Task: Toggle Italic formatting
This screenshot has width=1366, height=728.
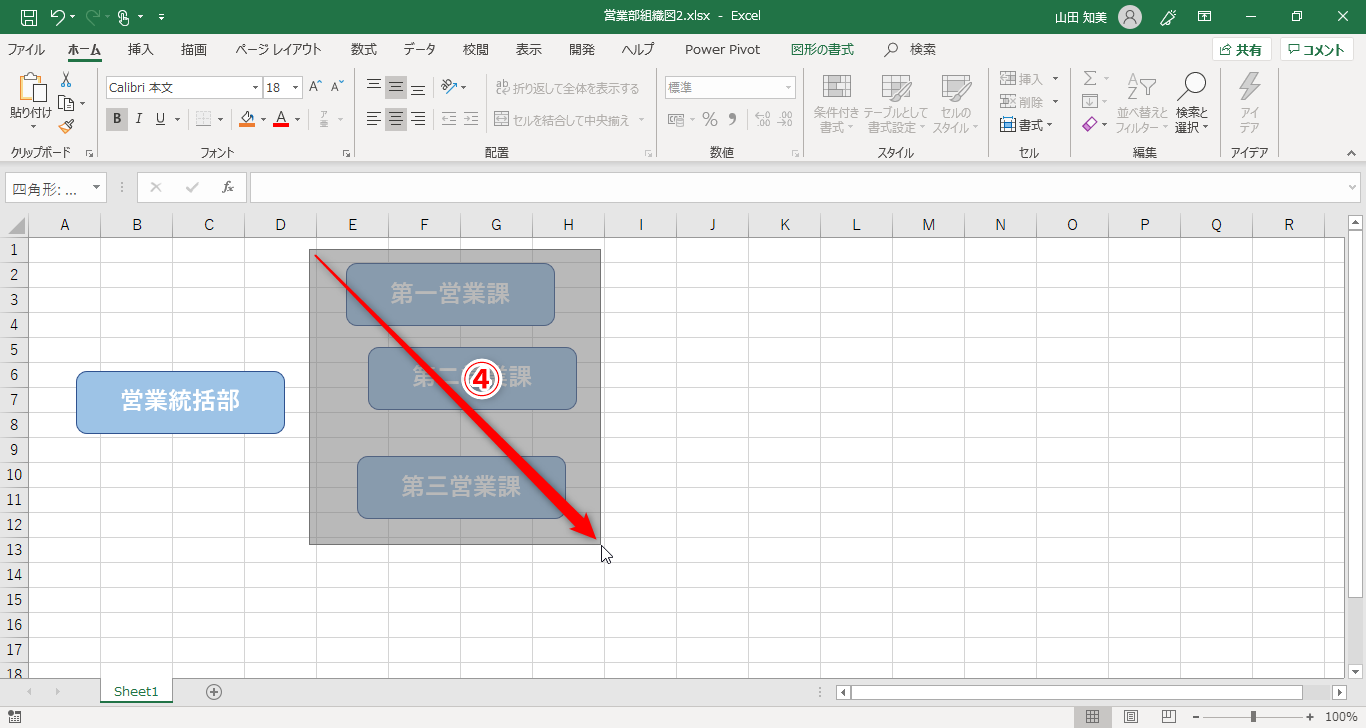Action: point(138,119)
